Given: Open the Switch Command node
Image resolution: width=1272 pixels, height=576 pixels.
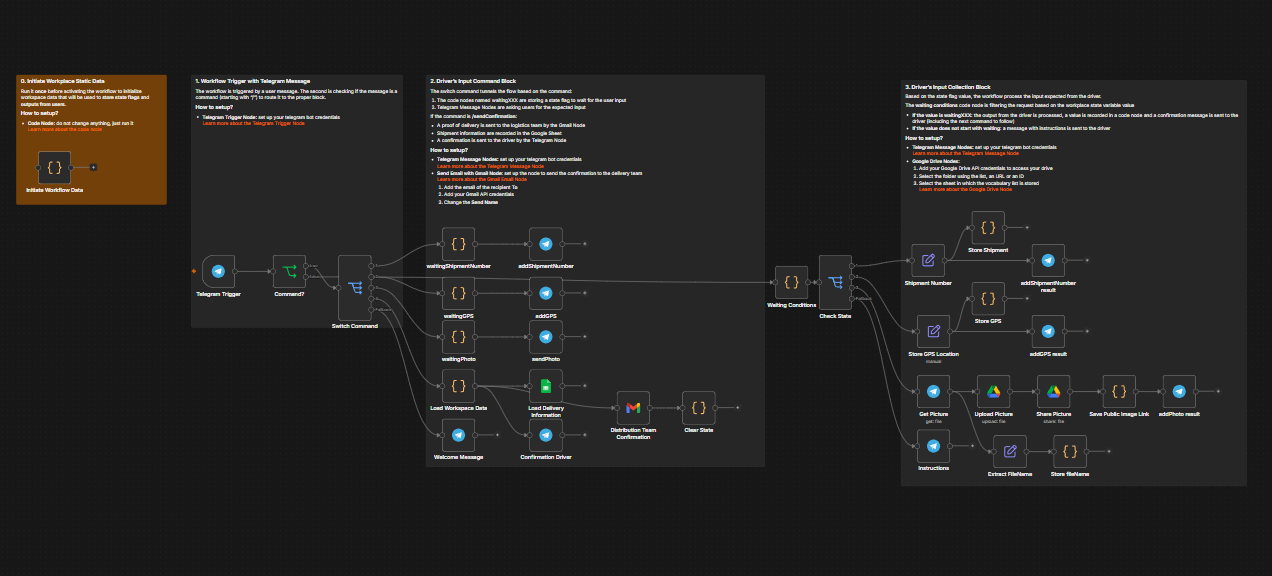Looking at the screenshot, I should [x=355, y=288].
